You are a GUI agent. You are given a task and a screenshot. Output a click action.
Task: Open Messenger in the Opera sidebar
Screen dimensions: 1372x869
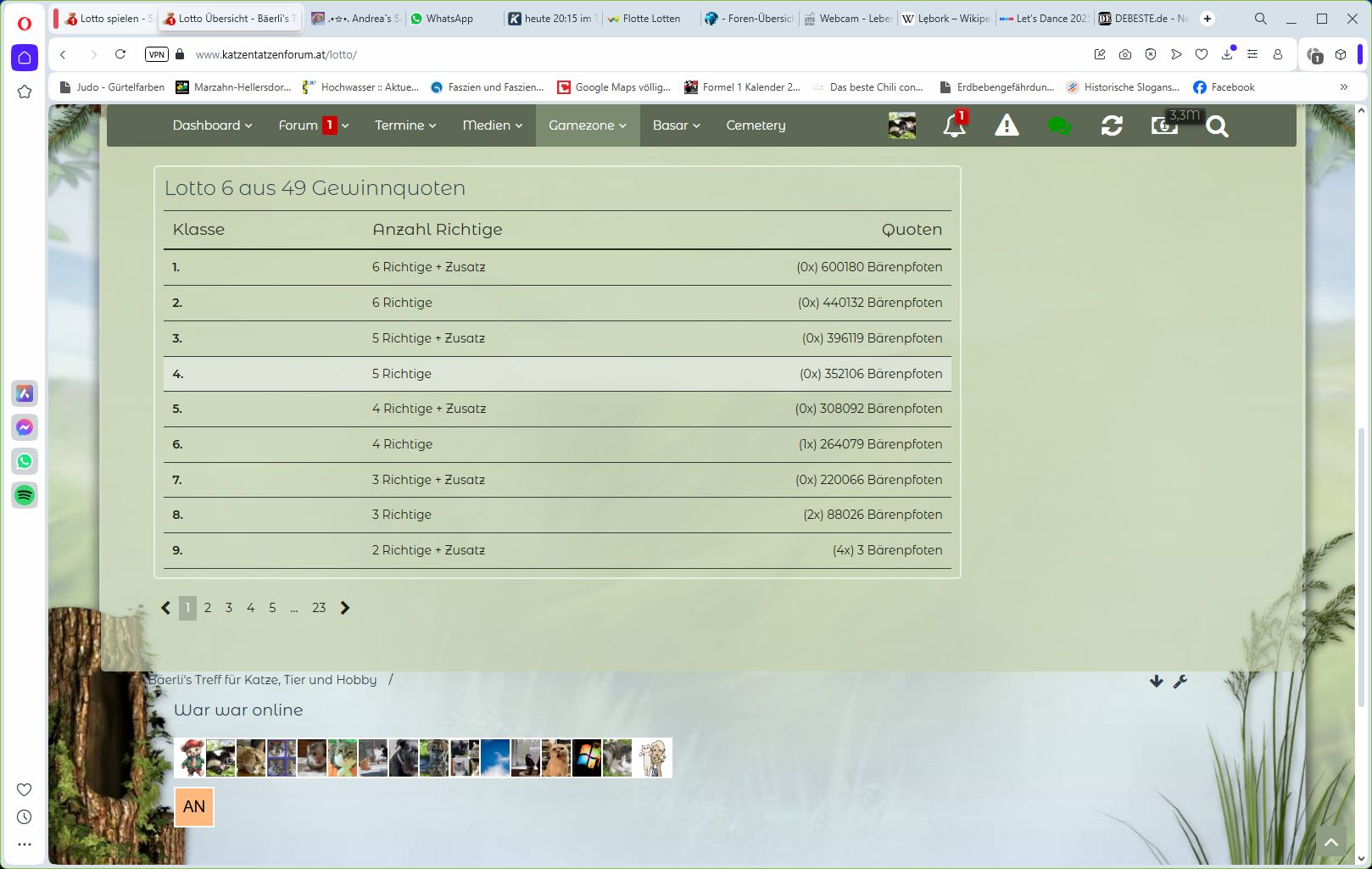click(25, 427)
